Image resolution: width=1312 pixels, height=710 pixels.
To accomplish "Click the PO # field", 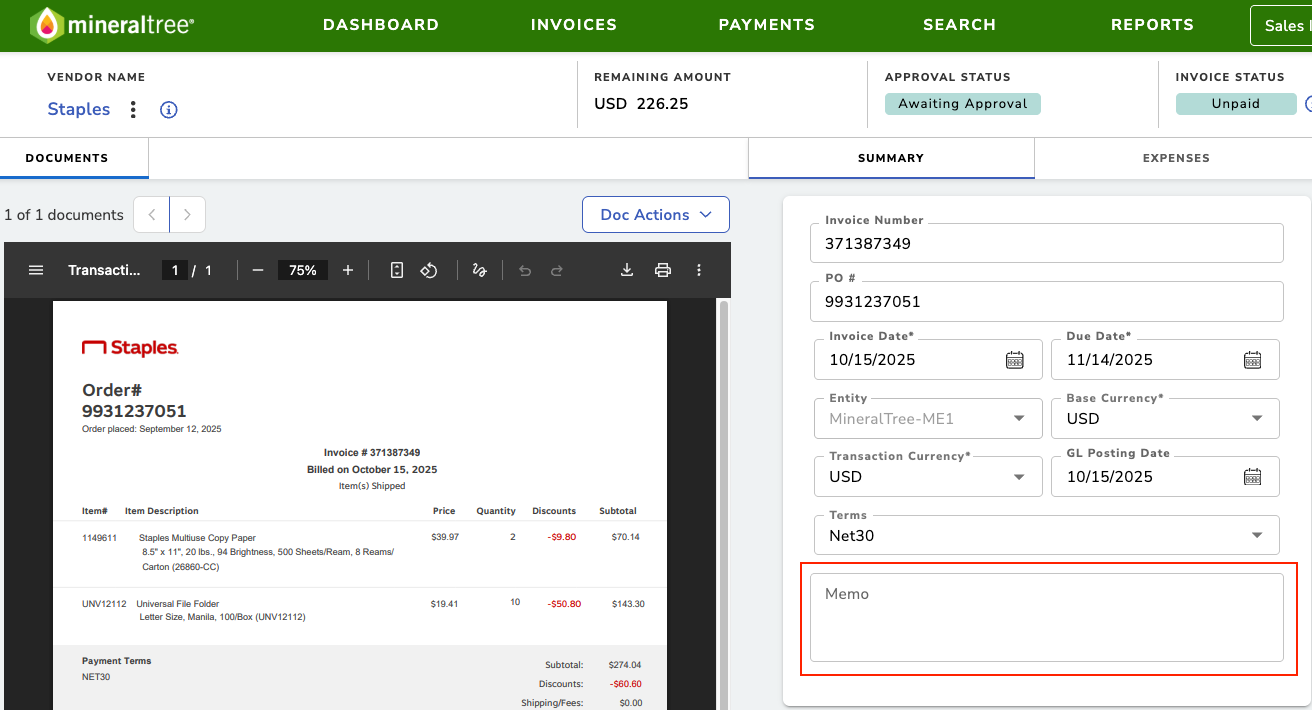I will pos(1047,301).
